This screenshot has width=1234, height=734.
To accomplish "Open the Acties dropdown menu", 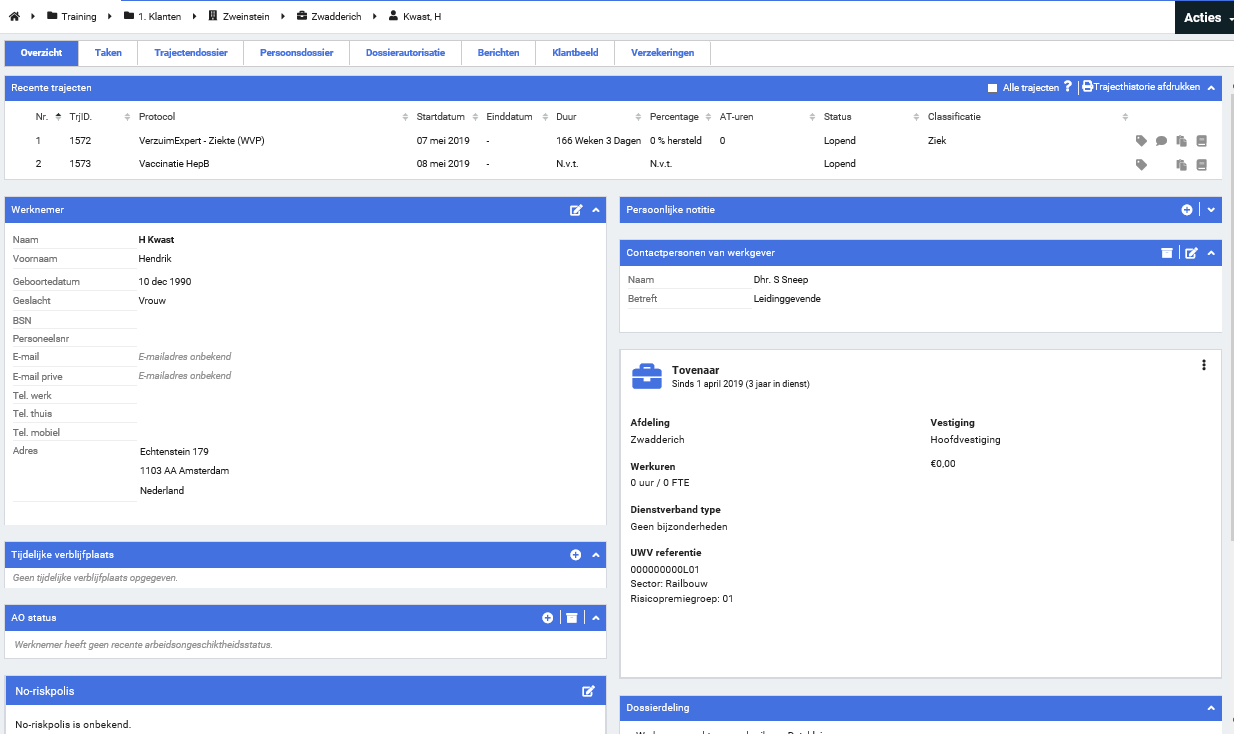I will click(x=1204, y=17).
